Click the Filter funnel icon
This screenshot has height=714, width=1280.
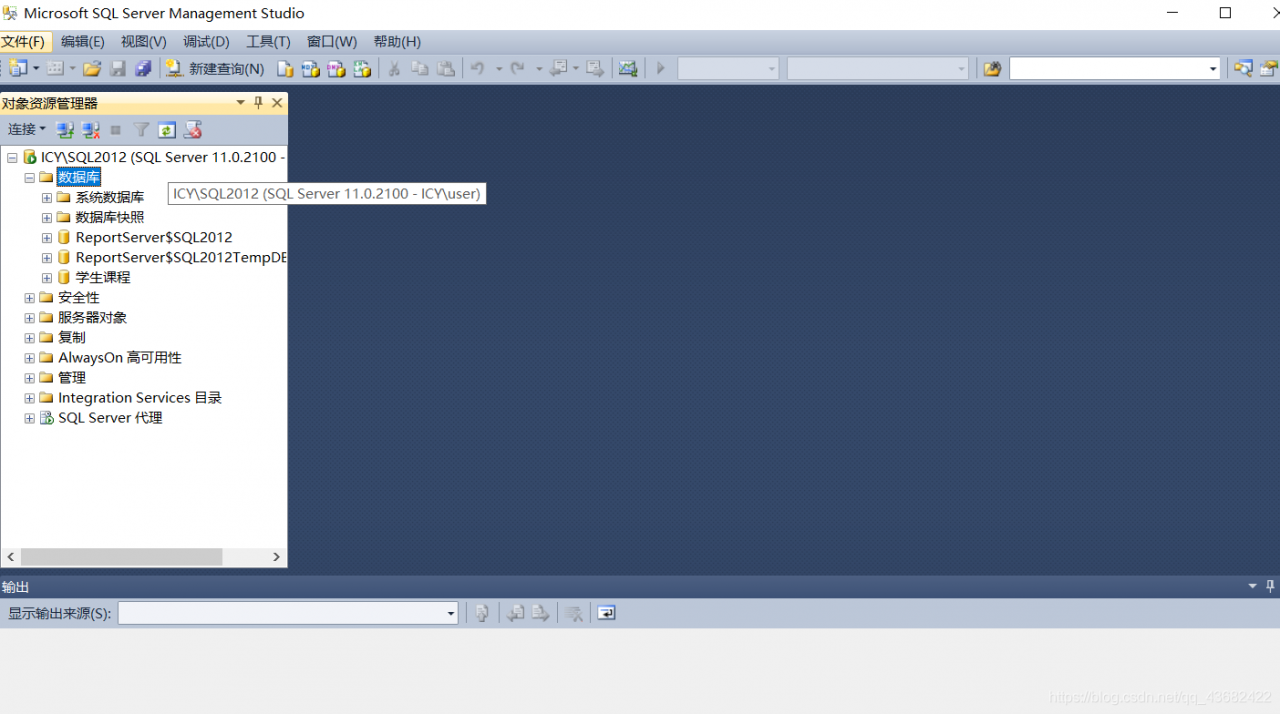pyautogui.click(x=141, y=130)
